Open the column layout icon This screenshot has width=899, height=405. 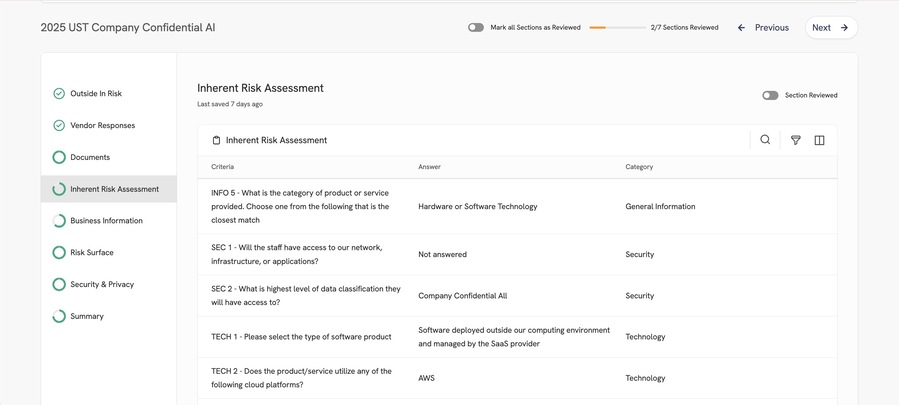[819, 140]
